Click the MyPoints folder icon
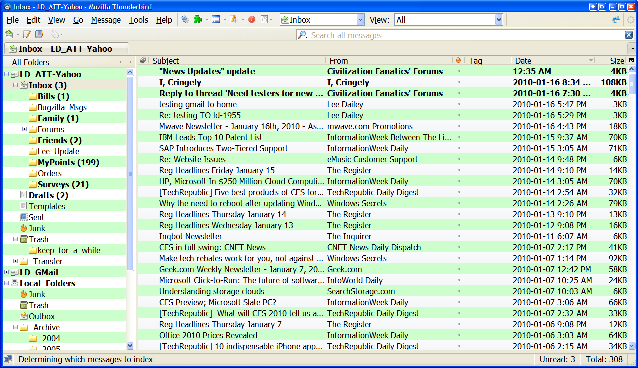The image size is (638, 368). click(x=33, y=162)
